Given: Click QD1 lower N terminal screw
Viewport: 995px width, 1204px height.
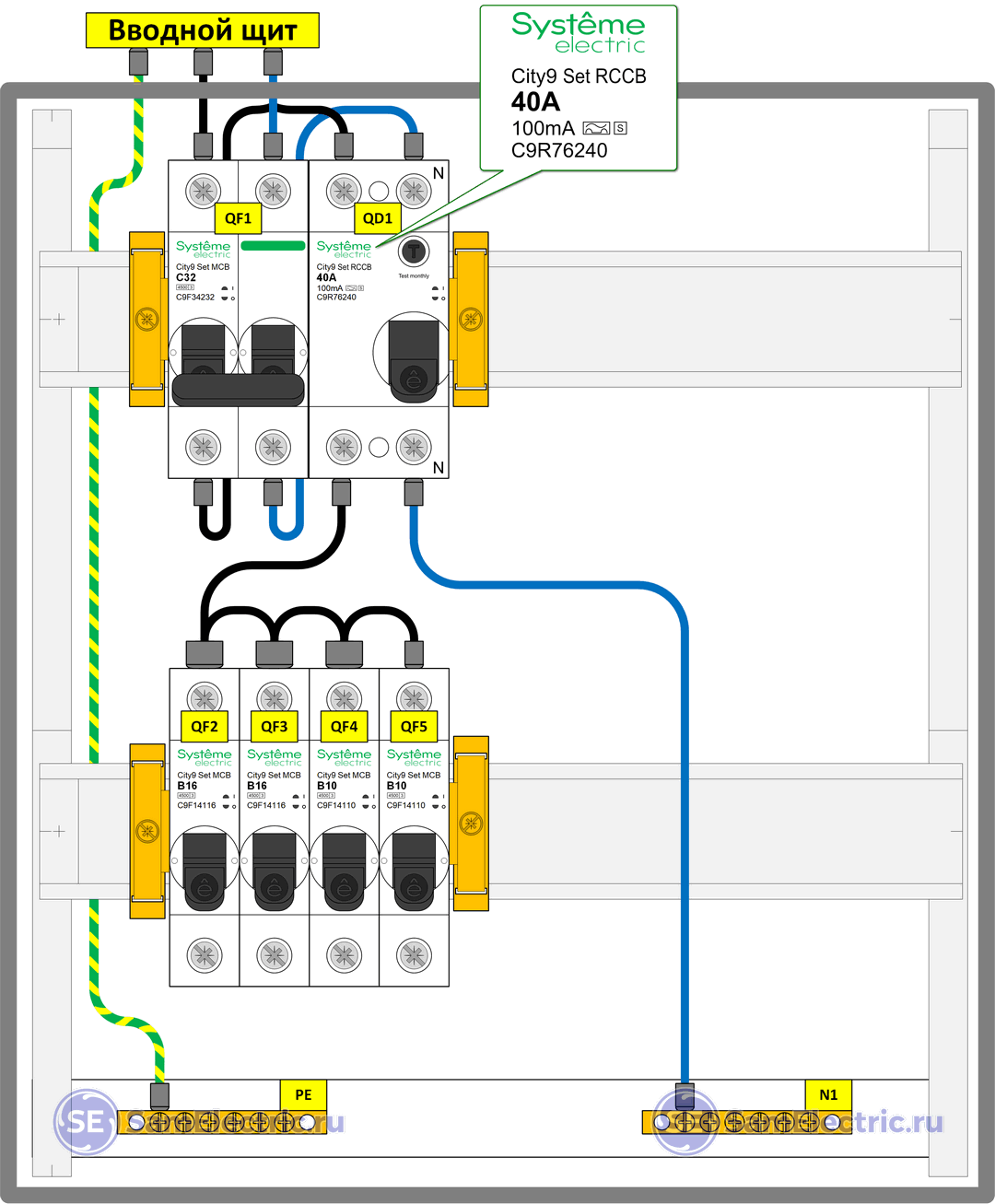Looking at the screenshot, I should click(x=414, y=448).
